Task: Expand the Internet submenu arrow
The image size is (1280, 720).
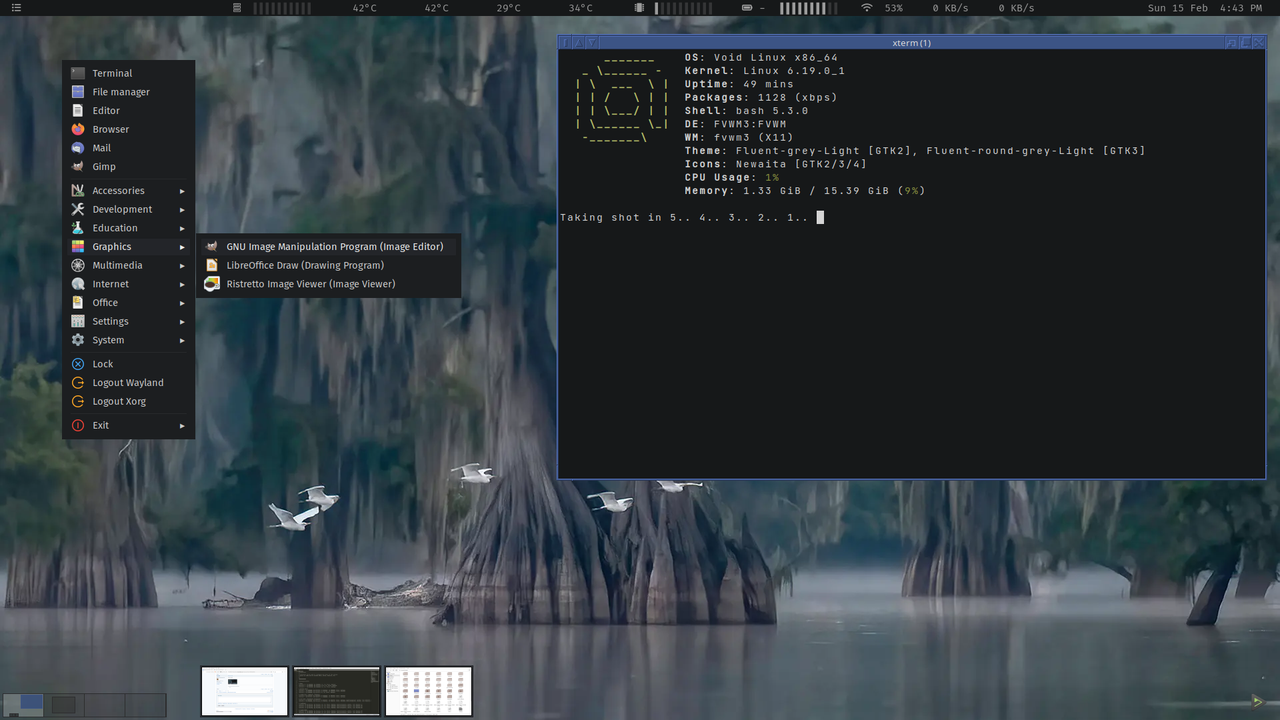Action: point(182,284)
